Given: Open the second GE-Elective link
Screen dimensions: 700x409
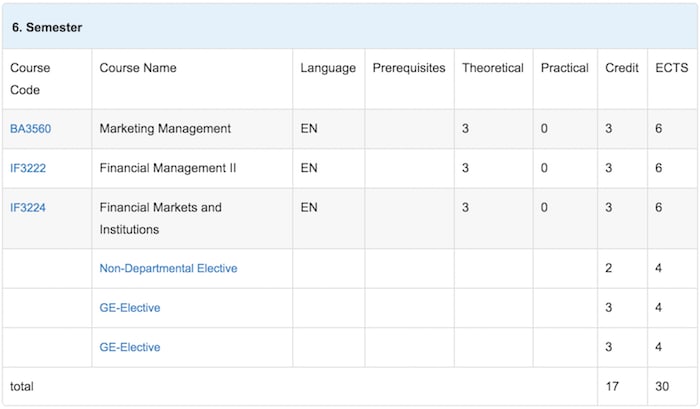Looking at the screenshot, I should 130,347.
